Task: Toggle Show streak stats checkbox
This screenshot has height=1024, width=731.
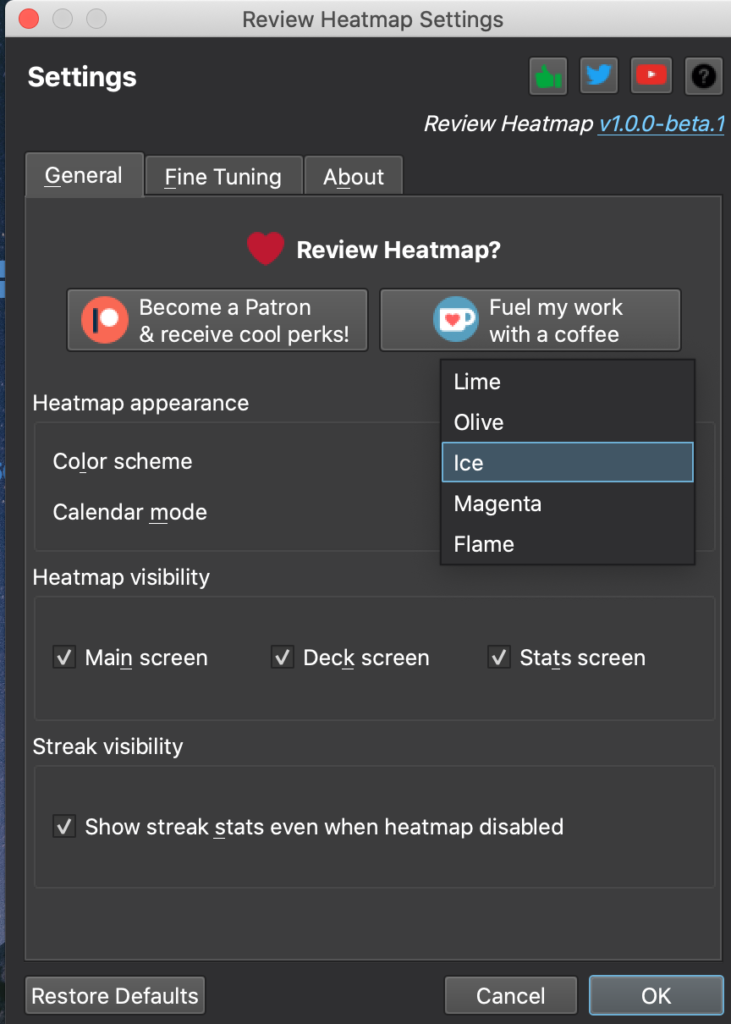Action: click(x=64, y=827)
